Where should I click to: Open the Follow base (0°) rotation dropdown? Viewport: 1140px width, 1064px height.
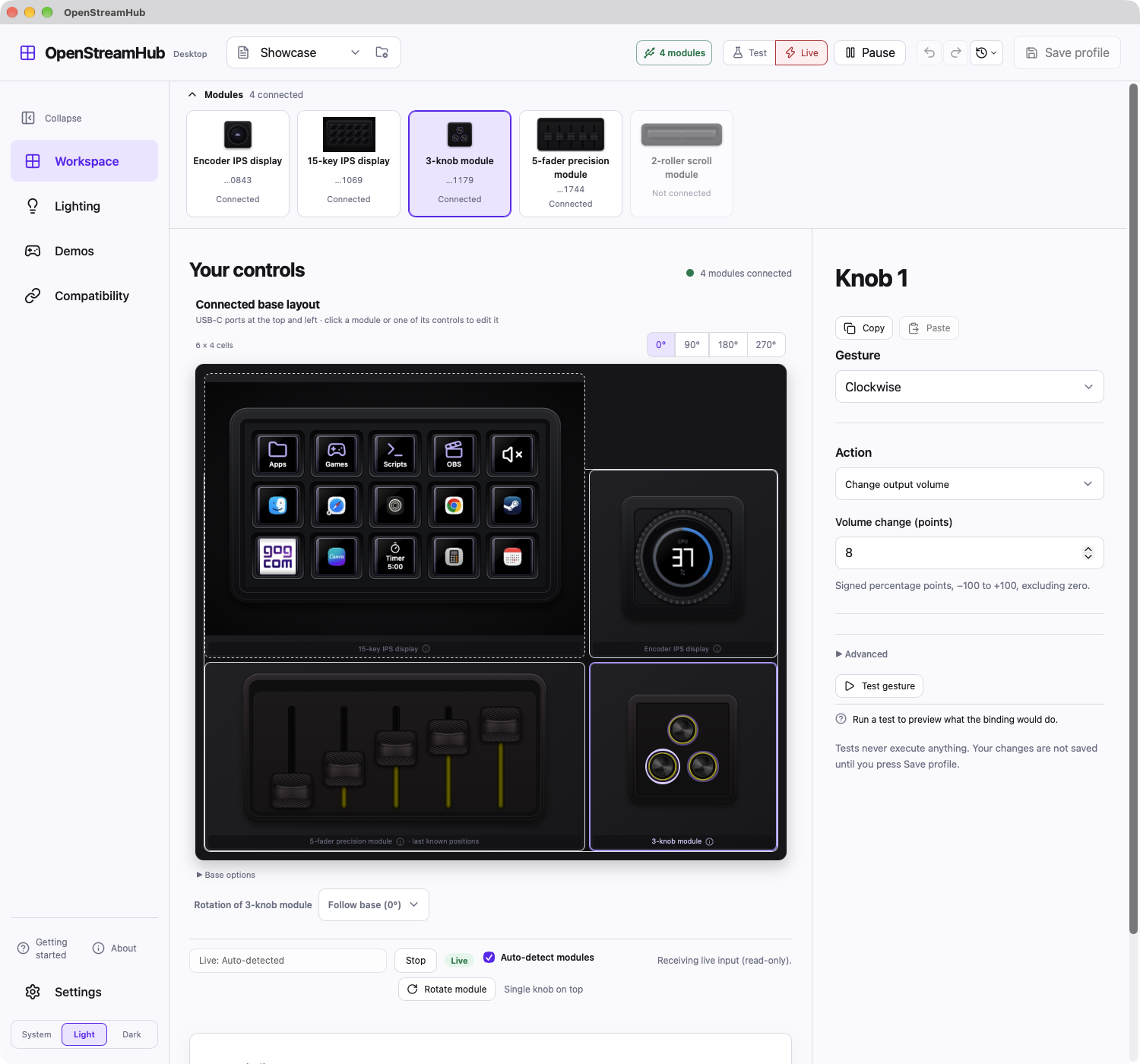(373, 904)
